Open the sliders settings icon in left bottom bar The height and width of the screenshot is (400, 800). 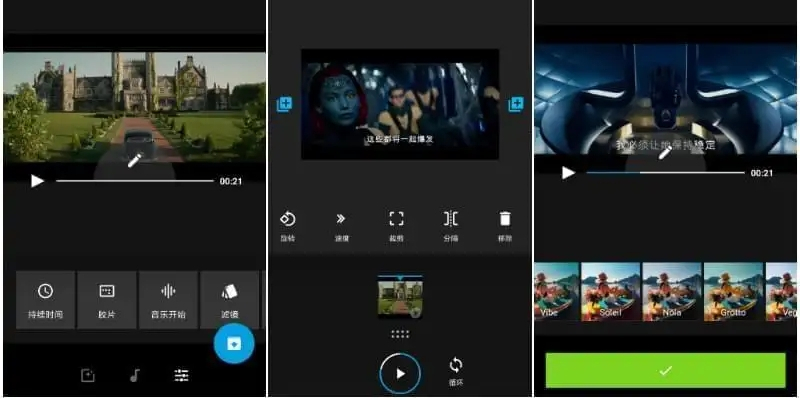click(182, 376)
